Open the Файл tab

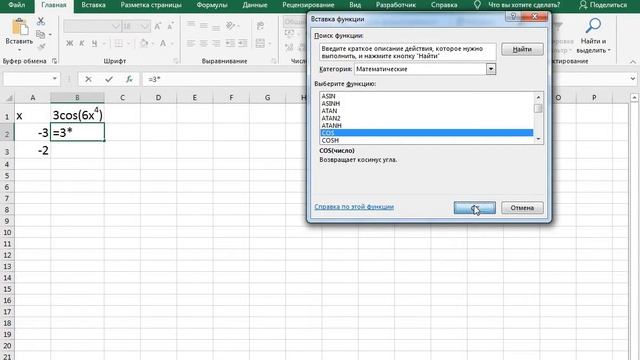pos(17,5)
